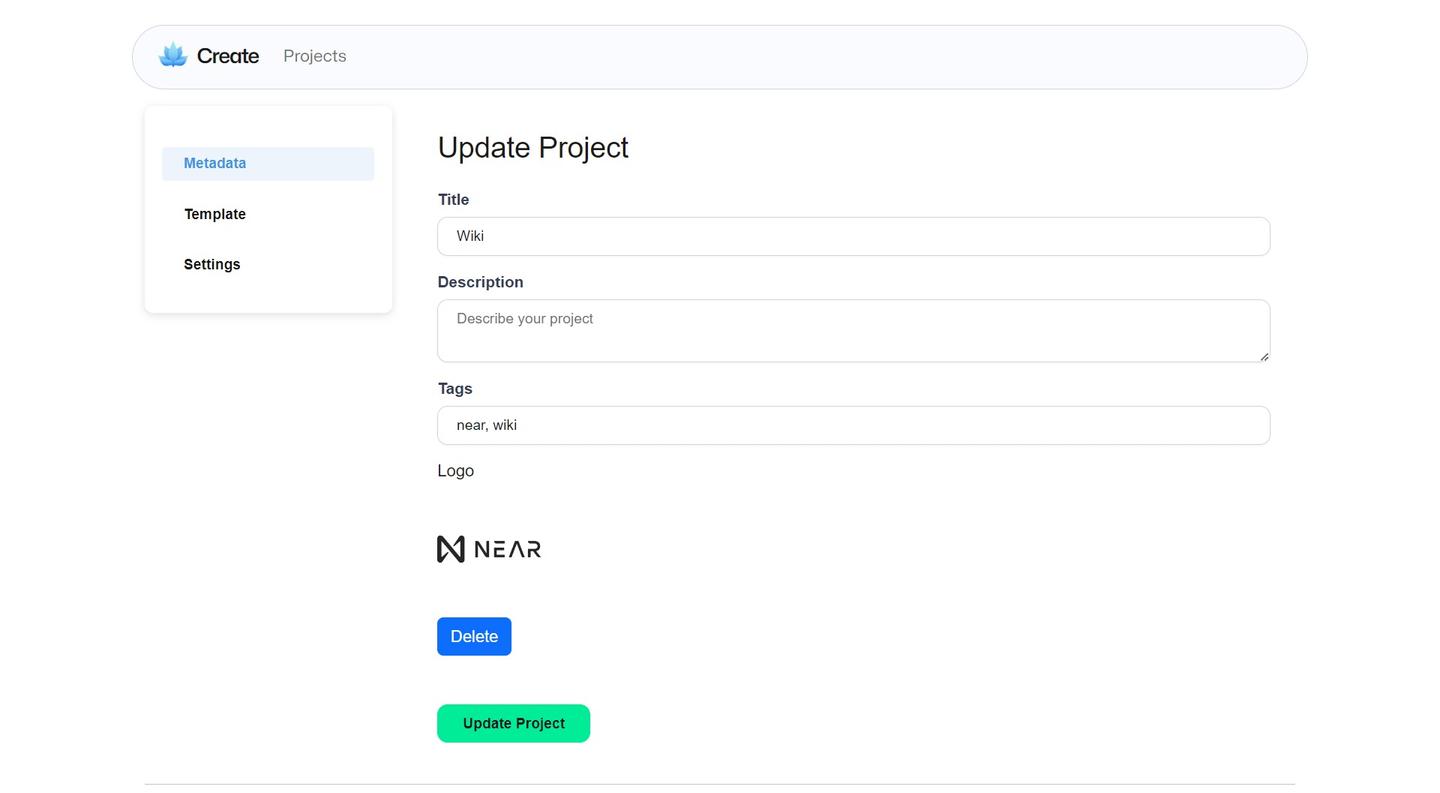1440x793 pixels.
Task: Click the Title field label
Action: (x=454, y=200)
